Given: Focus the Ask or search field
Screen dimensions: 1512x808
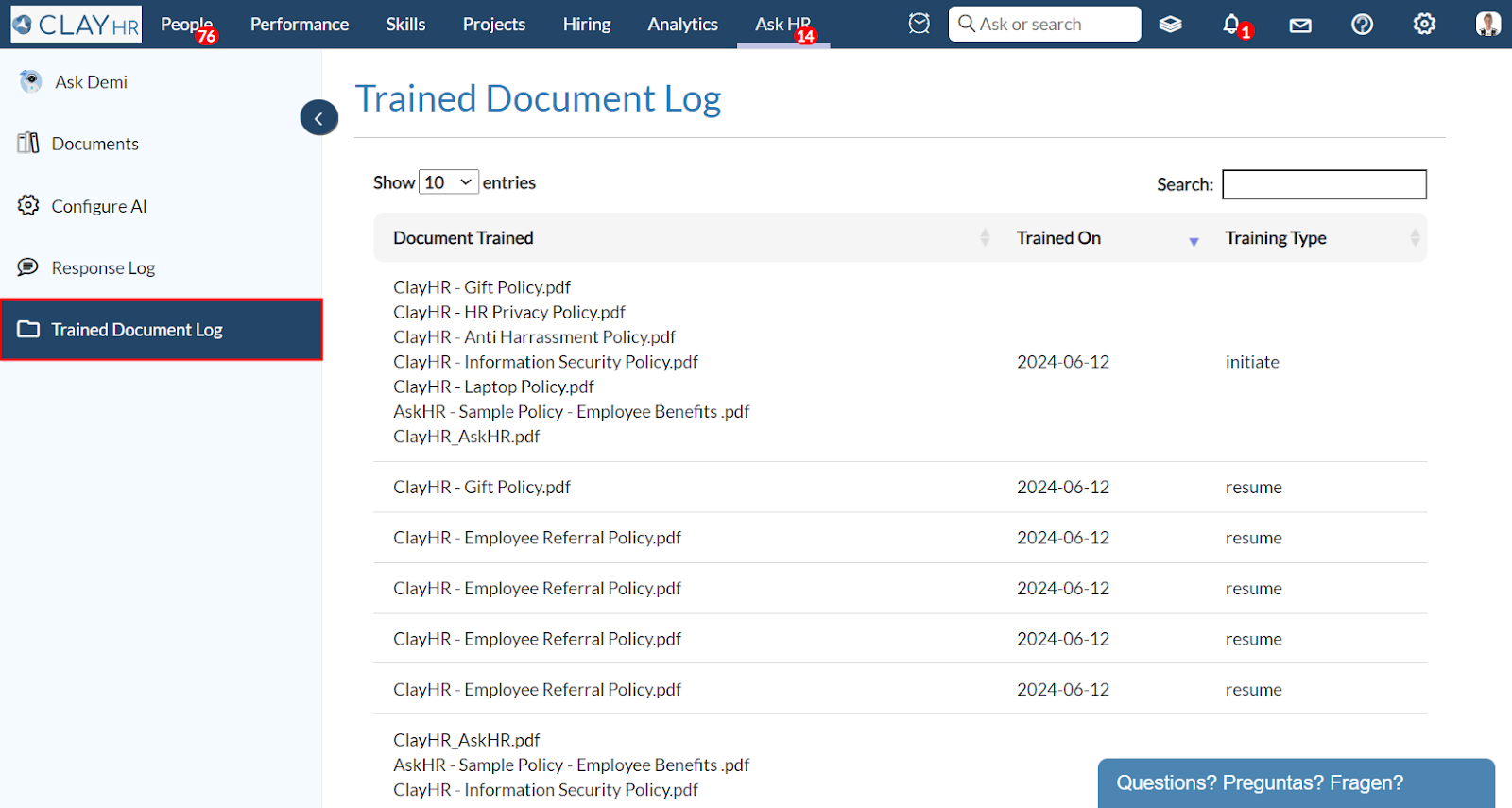Looking at the screenshot, I should [x=1044, y=24].
